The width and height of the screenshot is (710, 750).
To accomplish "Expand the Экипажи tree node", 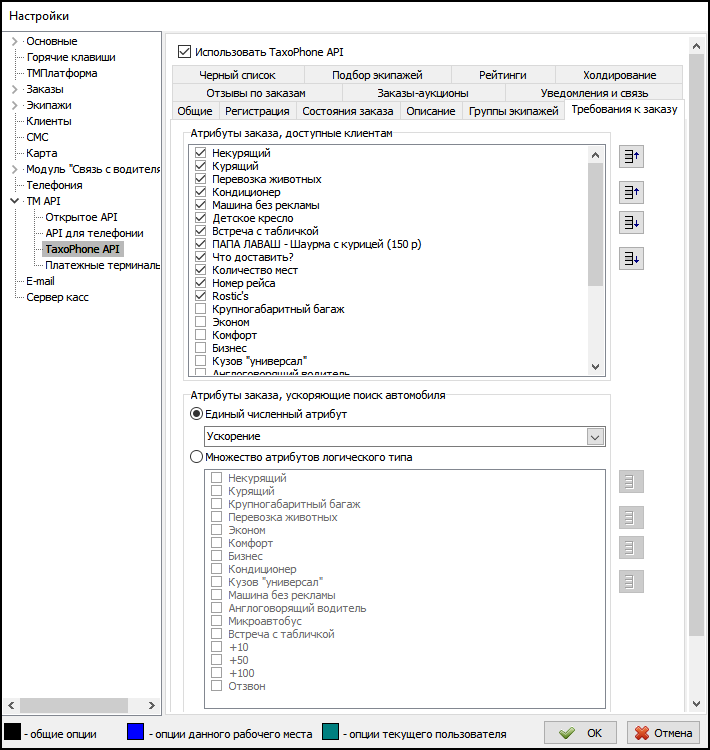I will coord(15,105).
